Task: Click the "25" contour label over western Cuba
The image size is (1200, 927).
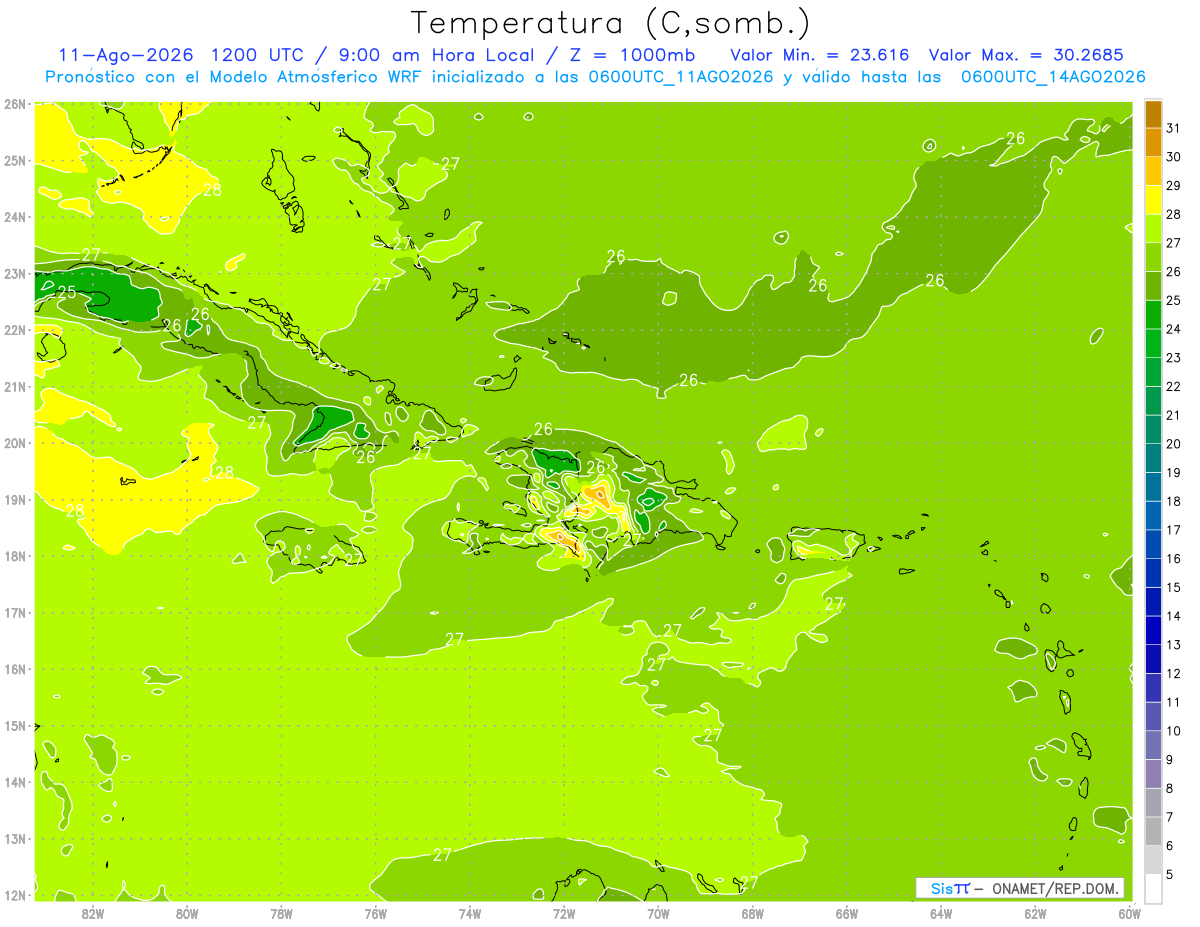Action: point(67,293)
